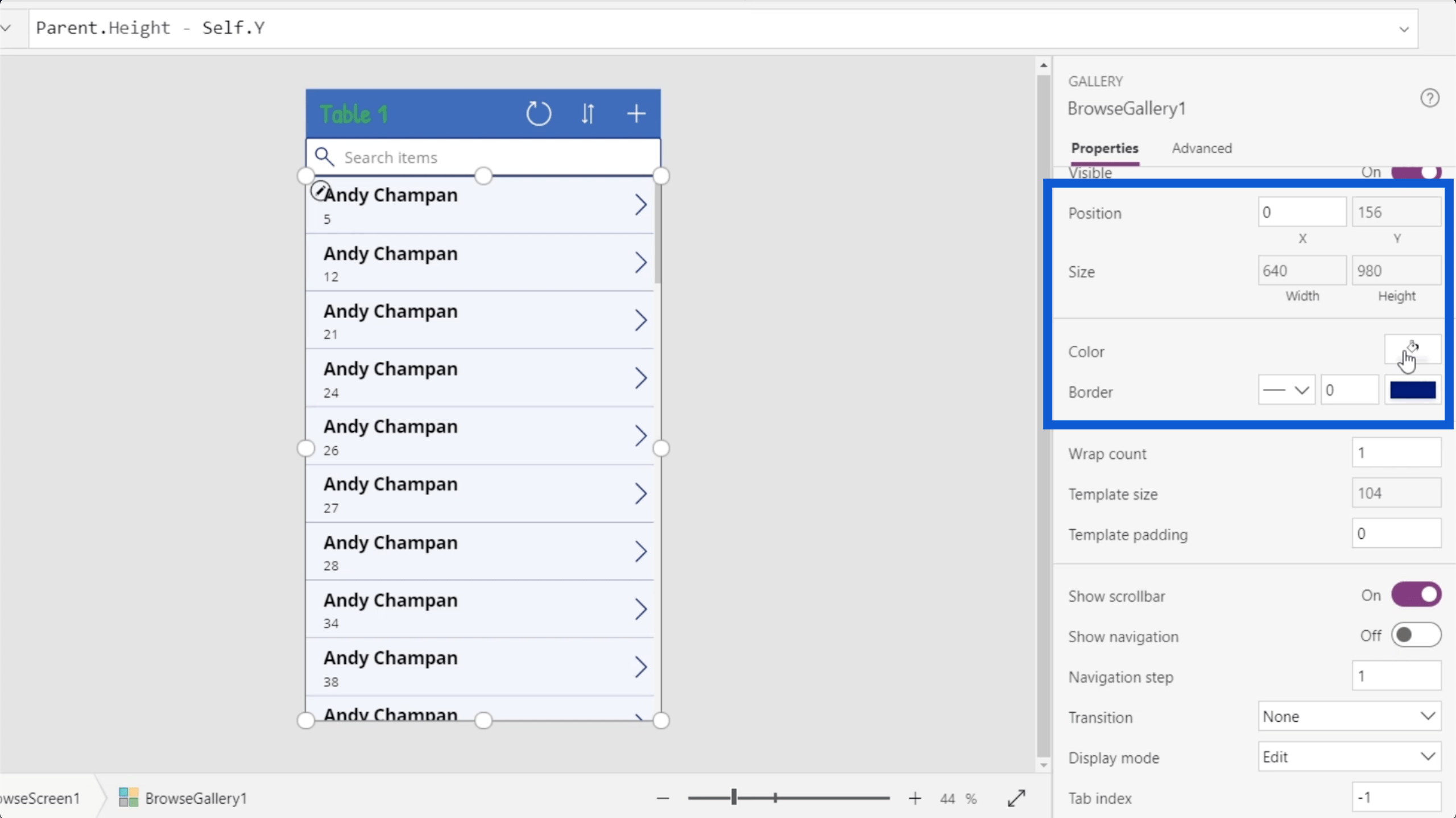This screenshot has height=818, width=1456.
Task: Click the search magnifier icon
Action: (x=324, y=156)
